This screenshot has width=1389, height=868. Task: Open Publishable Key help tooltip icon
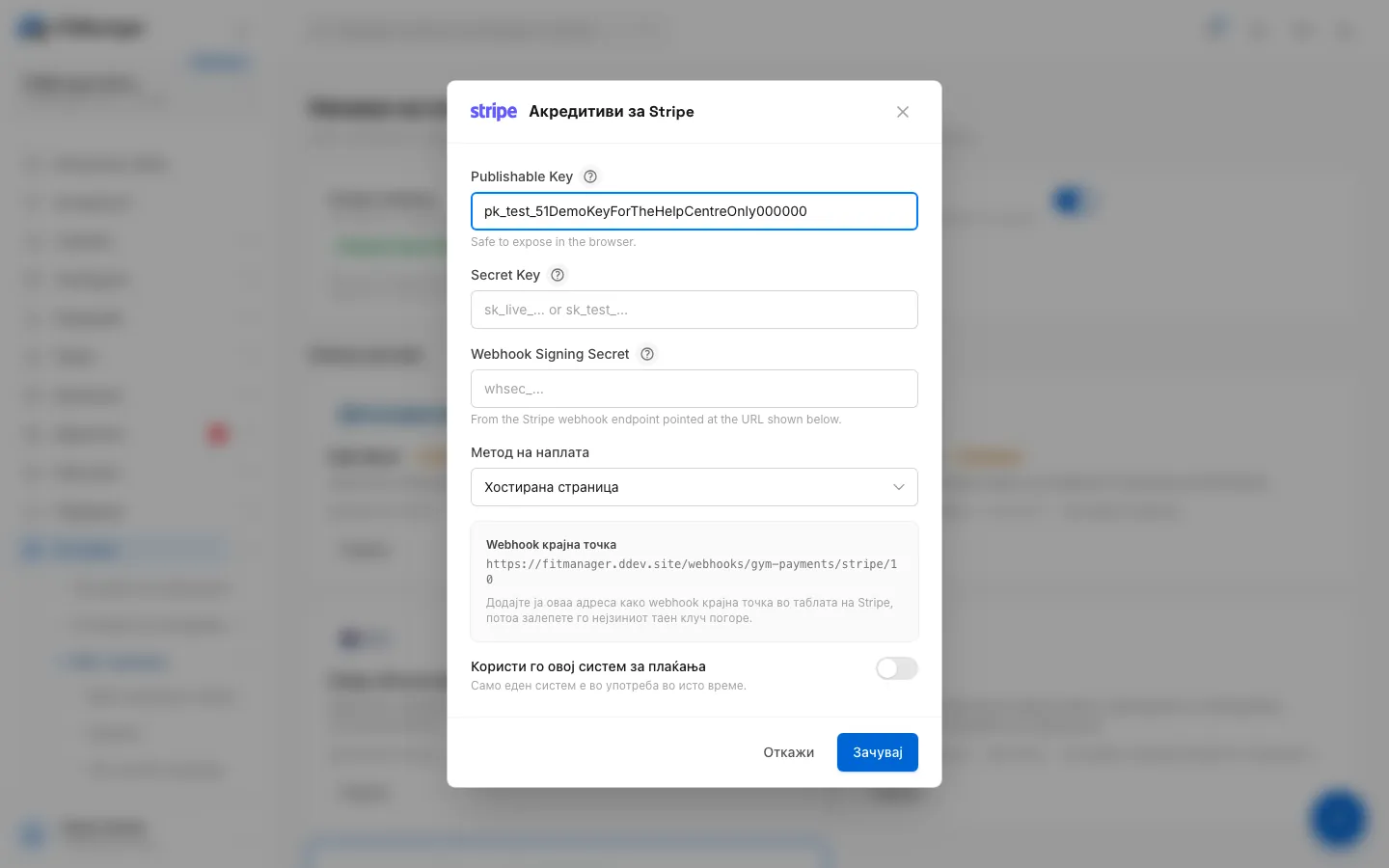pyautogui.click(x=590, y=176)
